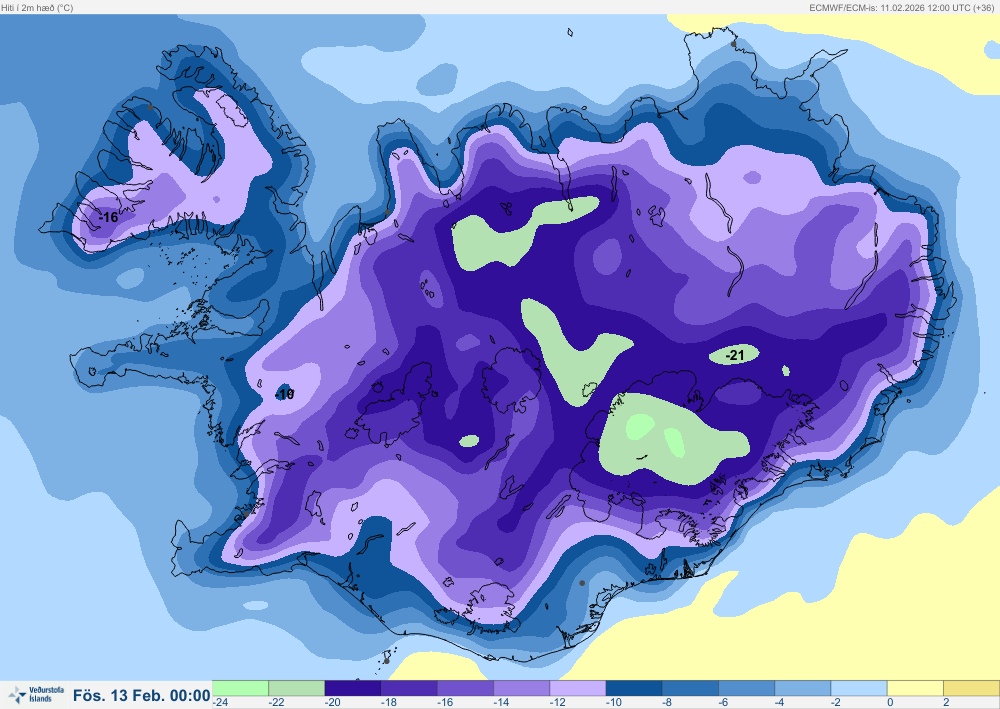Click the -10 temperature label on the map
1000x709 pixels.
point(285,394)
